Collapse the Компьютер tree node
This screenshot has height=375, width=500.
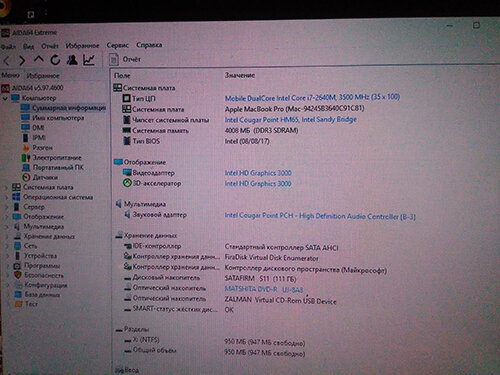pos(5,98)
